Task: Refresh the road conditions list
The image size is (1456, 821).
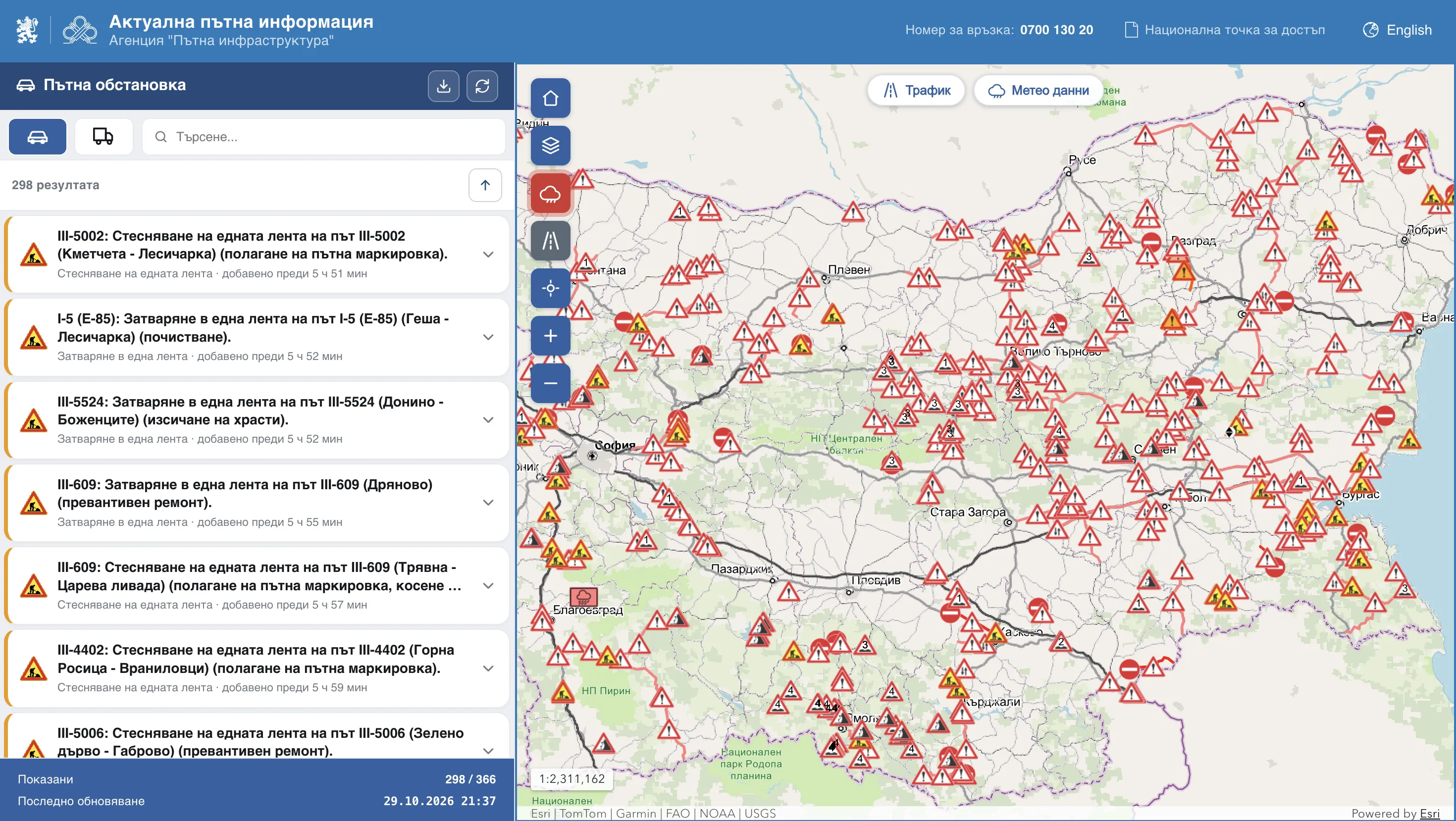Action: [482, 86]
